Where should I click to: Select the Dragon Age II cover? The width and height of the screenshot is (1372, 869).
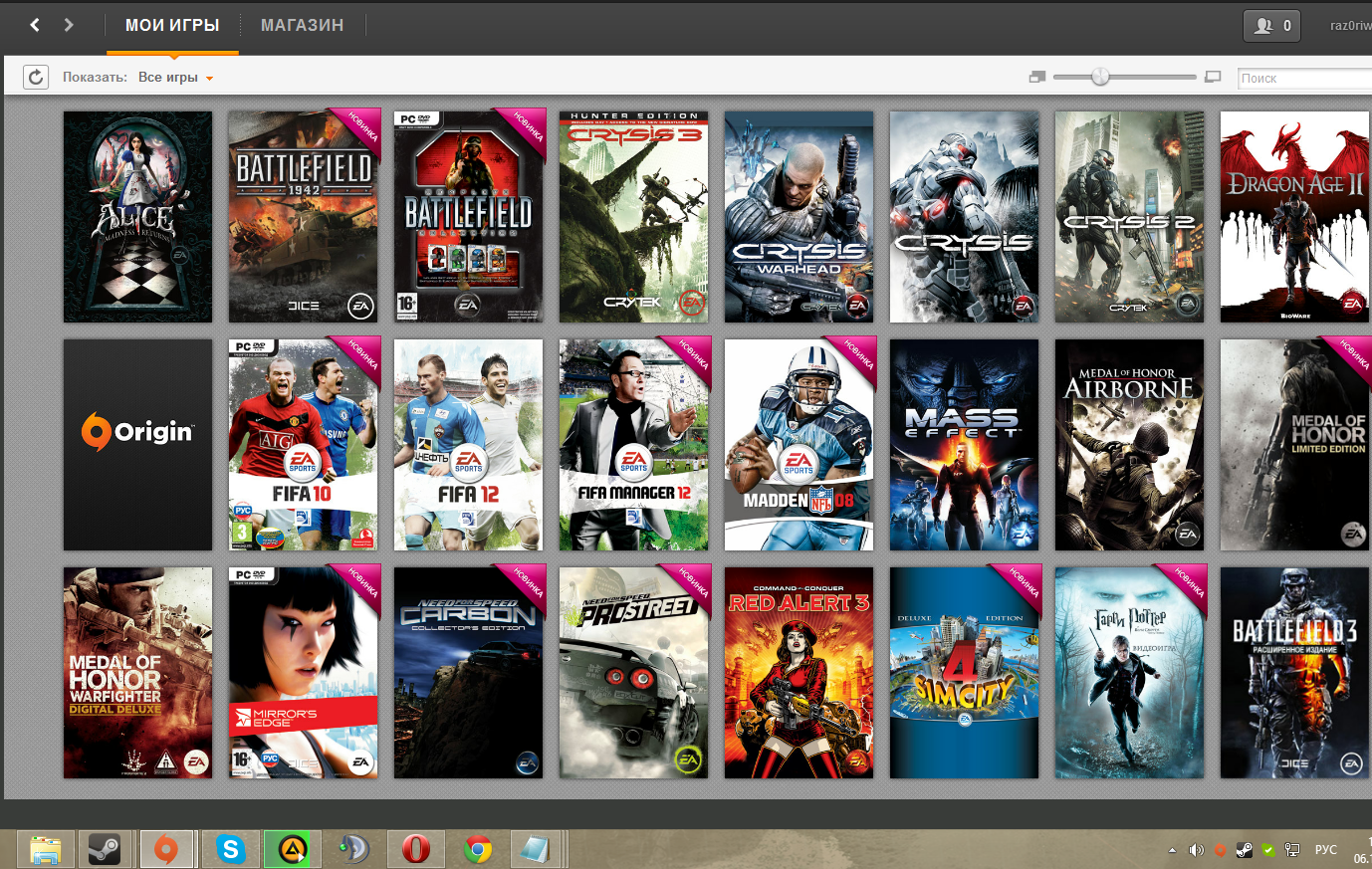[x=1294, y=216]
